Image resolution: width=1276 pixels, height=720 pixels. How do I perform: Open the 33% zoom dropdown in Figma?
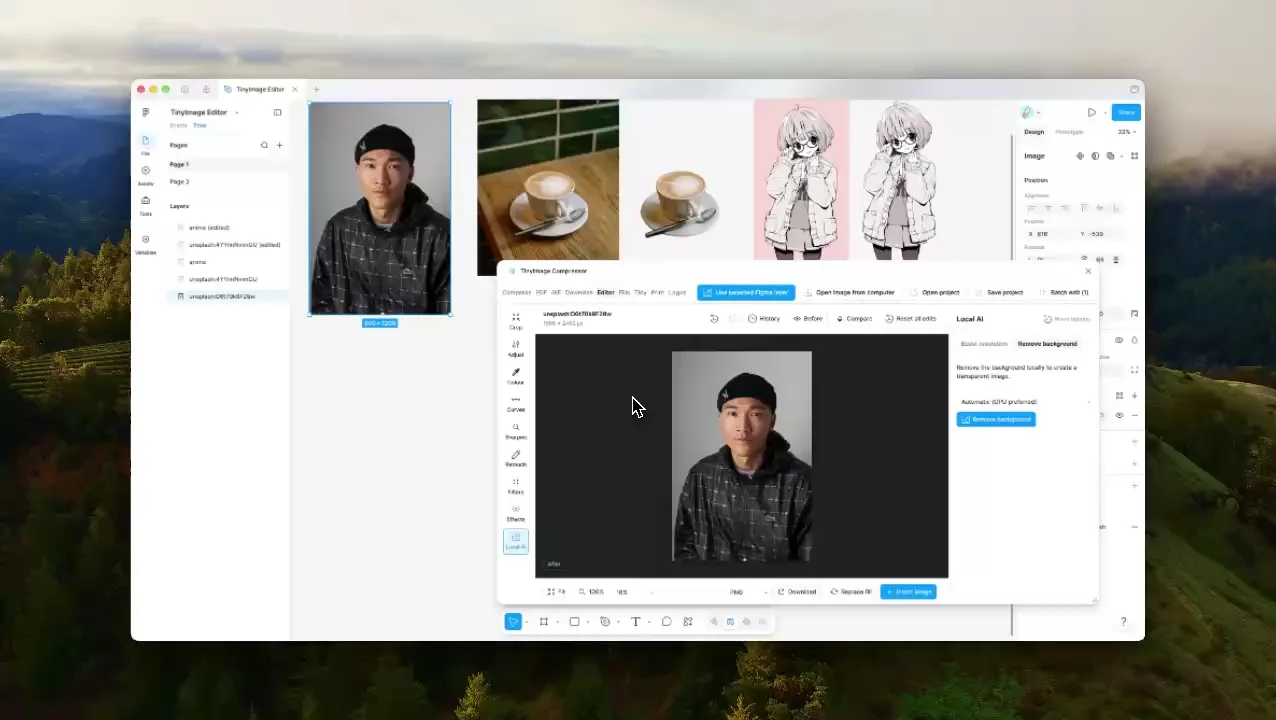(x=1127, y=132)
